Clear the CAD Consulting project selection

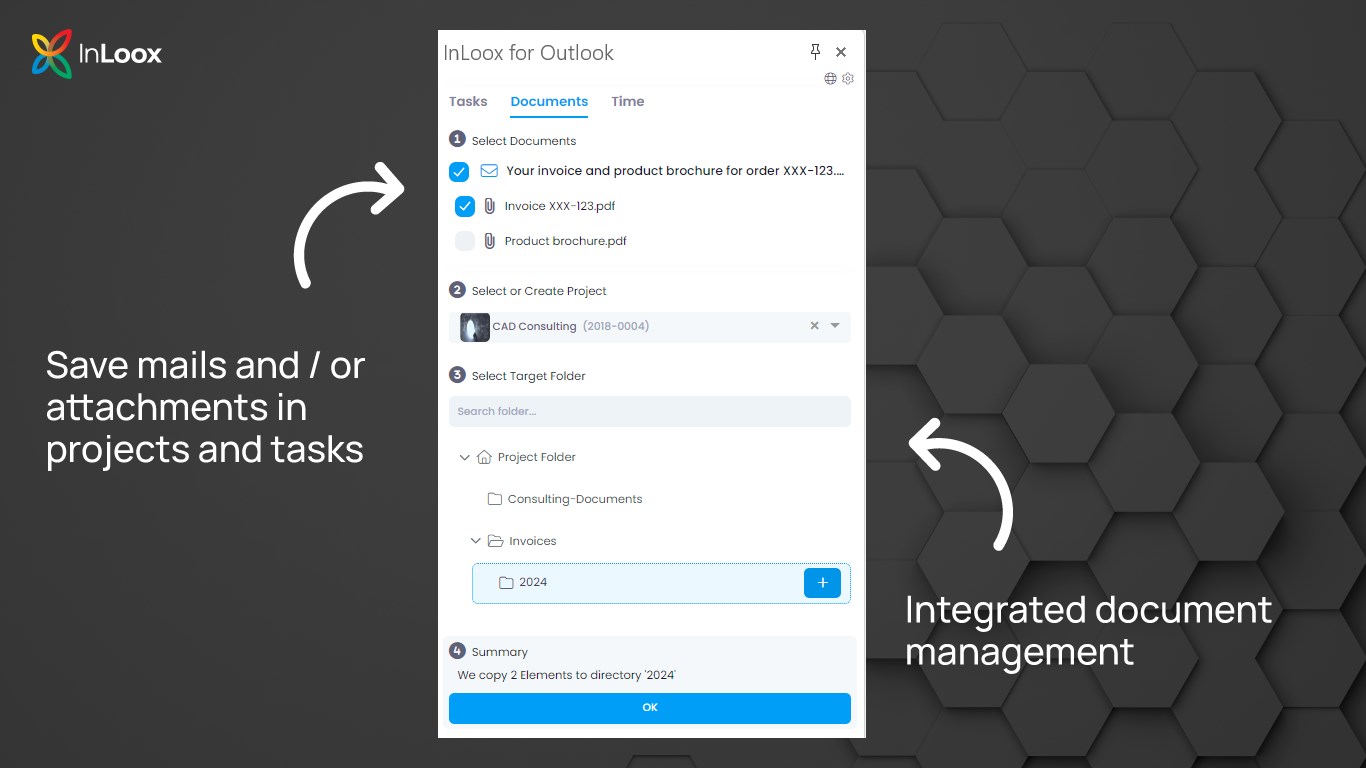tap(814, 326)
